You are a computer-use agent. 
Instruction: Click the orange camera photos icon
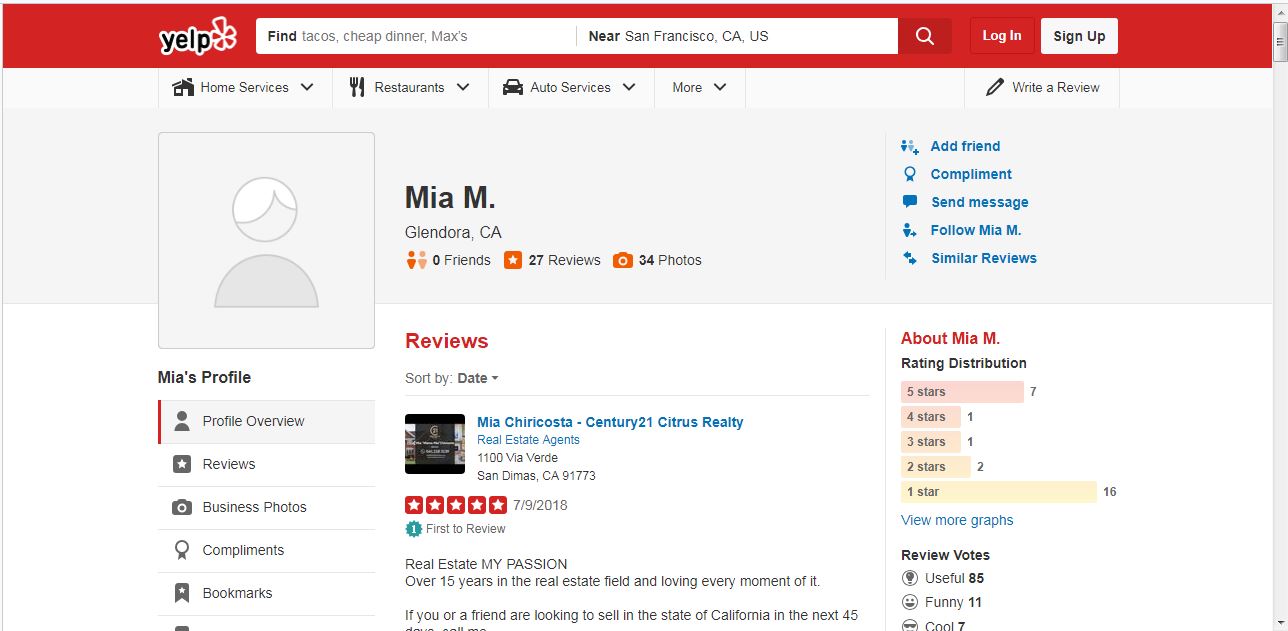click(x=623, y=260)
